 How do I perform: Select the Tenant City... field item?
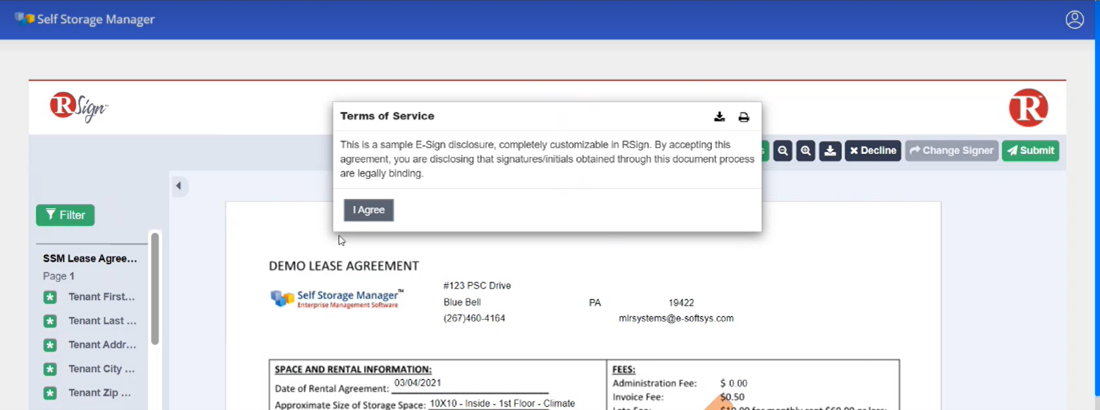coord(102,369)
